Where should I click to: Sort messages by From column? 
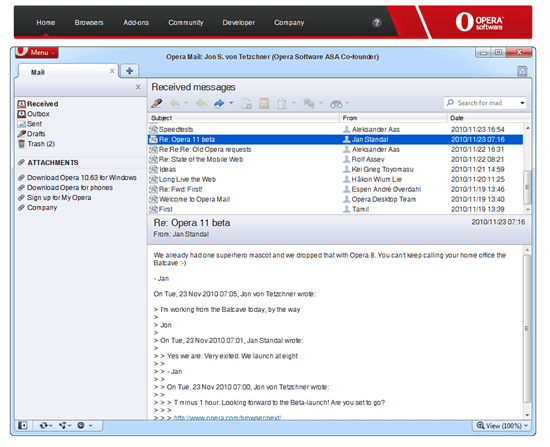(393, 118)
